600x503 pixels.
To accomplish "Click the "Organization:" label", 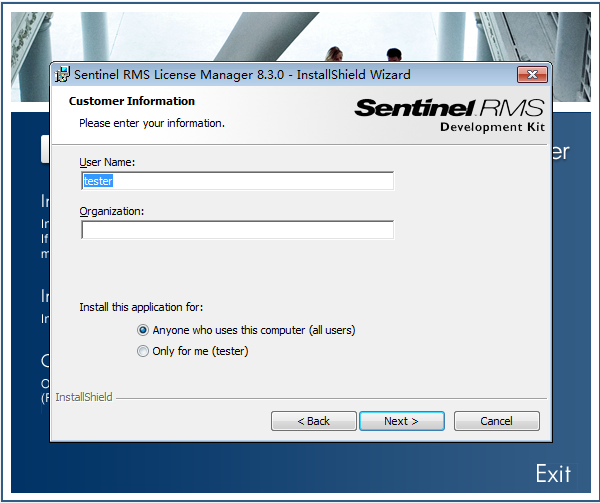I will pyautogui.click(x=112, y=211).
